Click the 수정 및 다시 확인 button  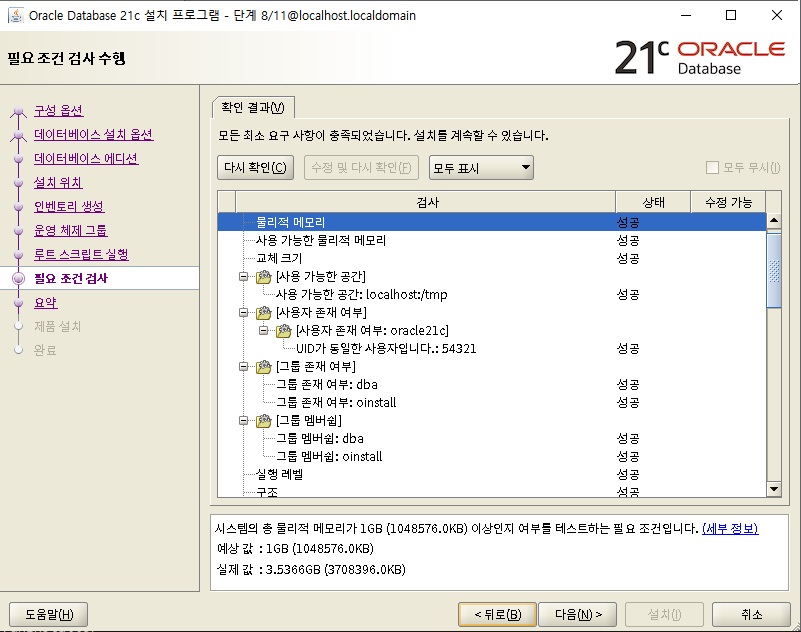point(361,168)
